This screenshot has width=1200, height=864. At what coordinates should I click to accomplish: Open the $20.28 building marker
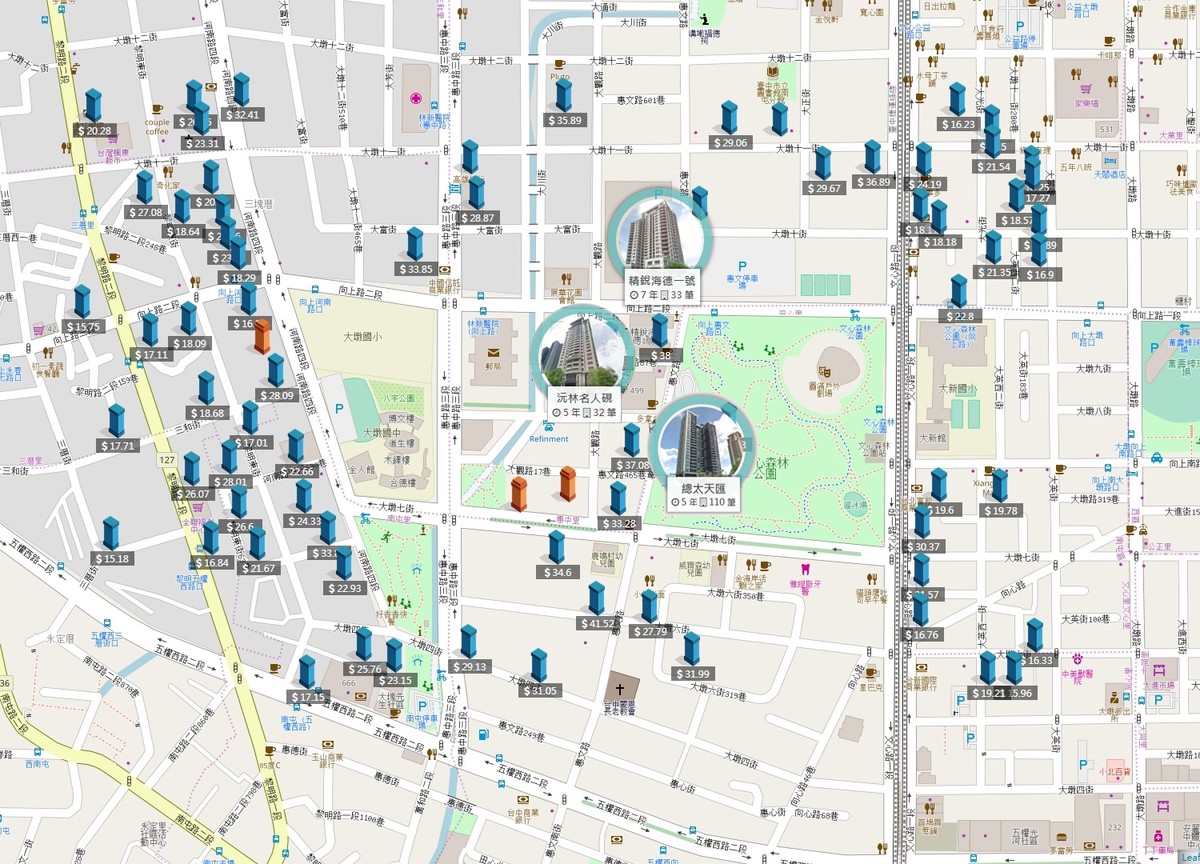pos(93,106)
